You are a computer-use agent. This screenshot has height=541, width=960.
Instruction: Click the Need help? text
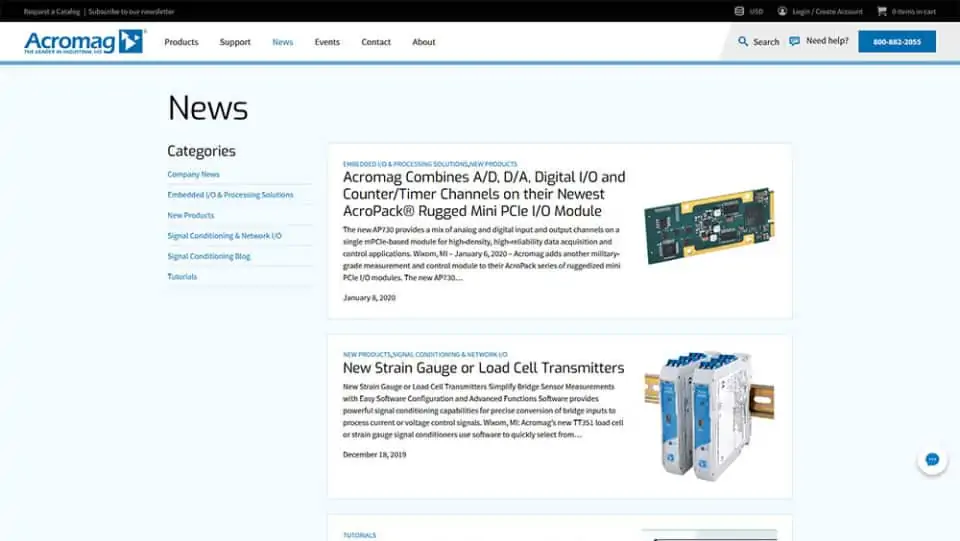827,40
